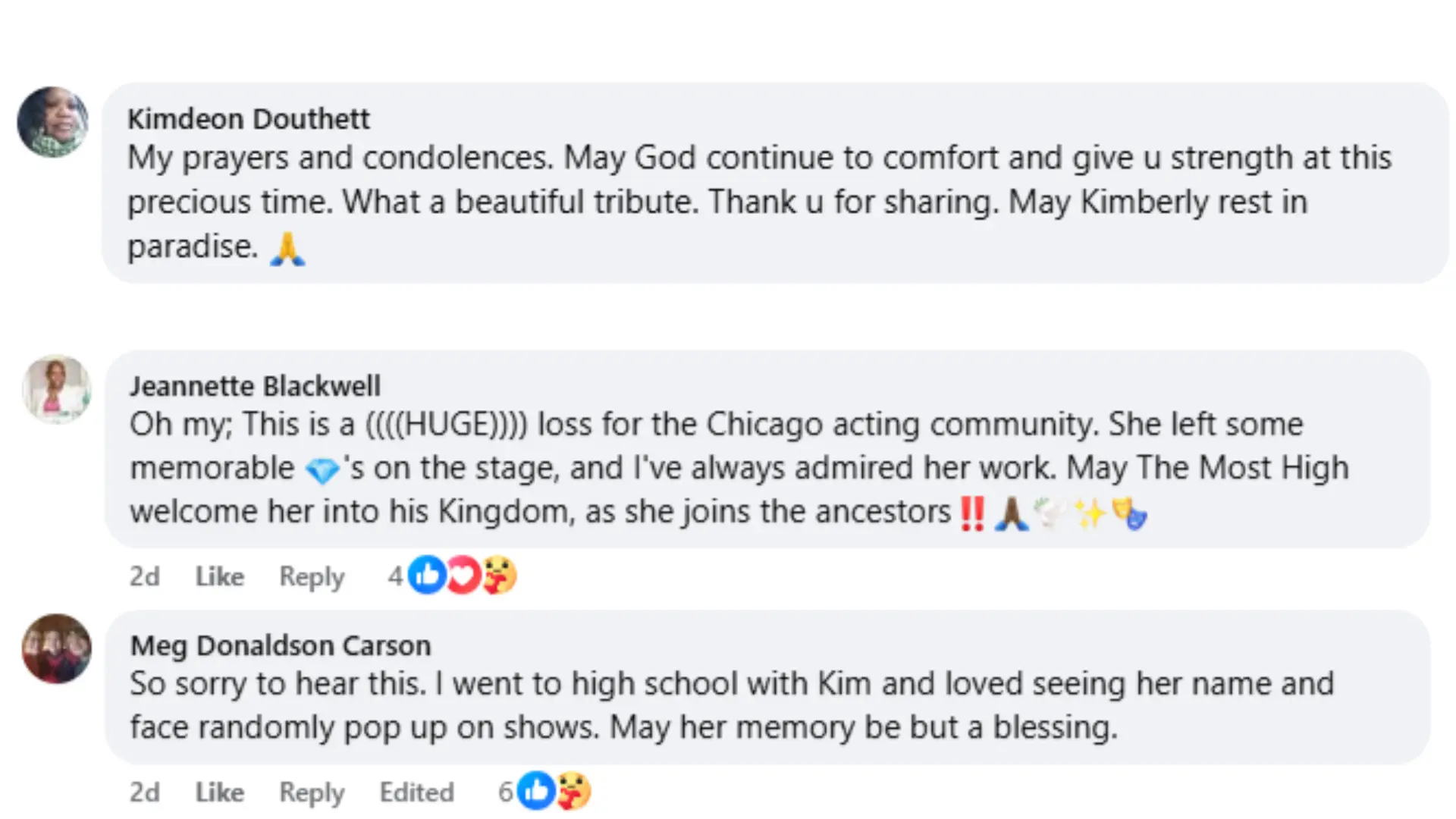Click the 2d timestamp on Jeannette's comment
Image resolution: width=1456 pixels, height=819 pixels.
click(x=144, y=576)
